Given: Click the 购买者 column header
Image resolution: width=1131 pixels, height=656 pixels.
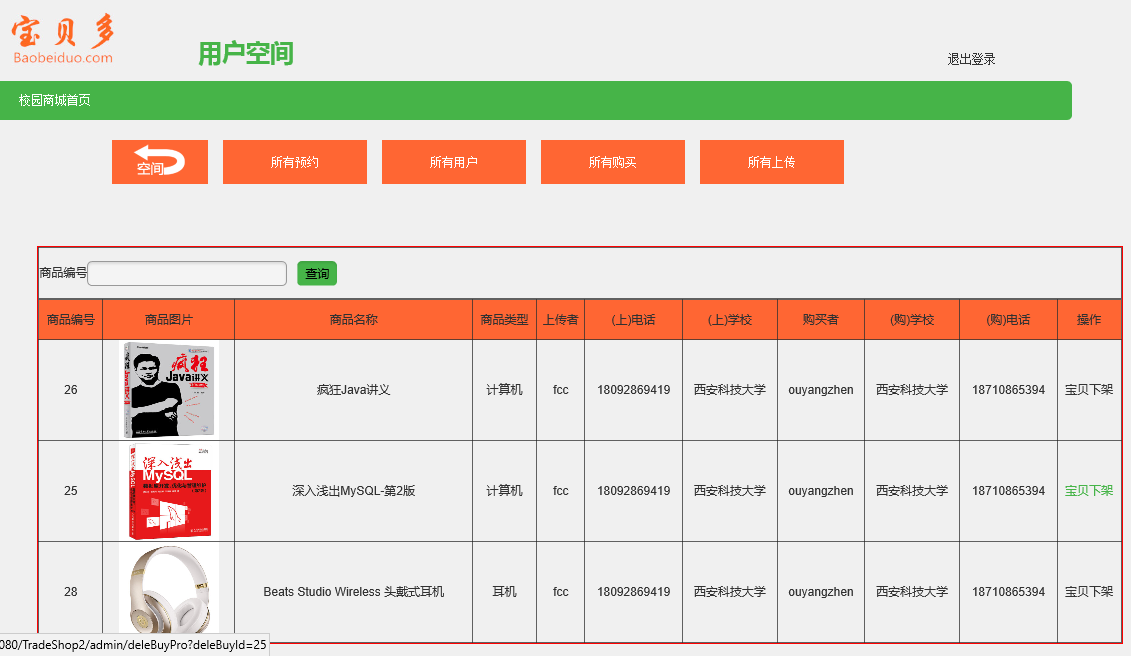Looking at the screenshot, I should point(821,320).
